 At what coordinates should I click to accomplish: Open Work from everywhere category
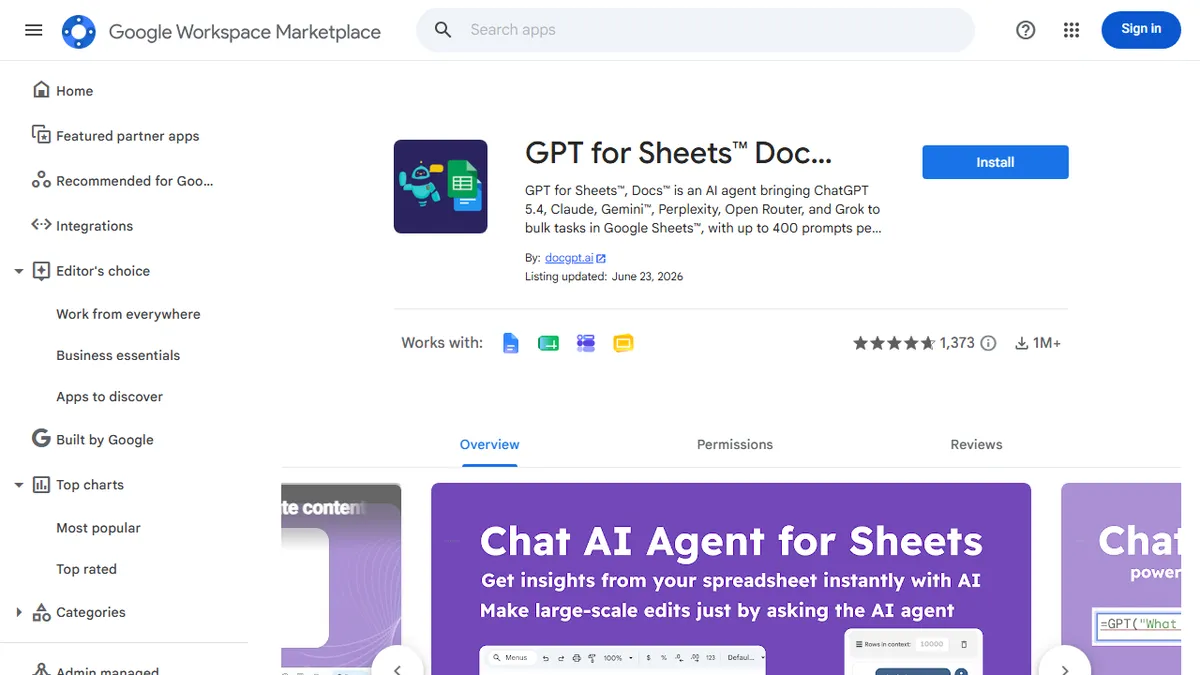tap(128, 314)
